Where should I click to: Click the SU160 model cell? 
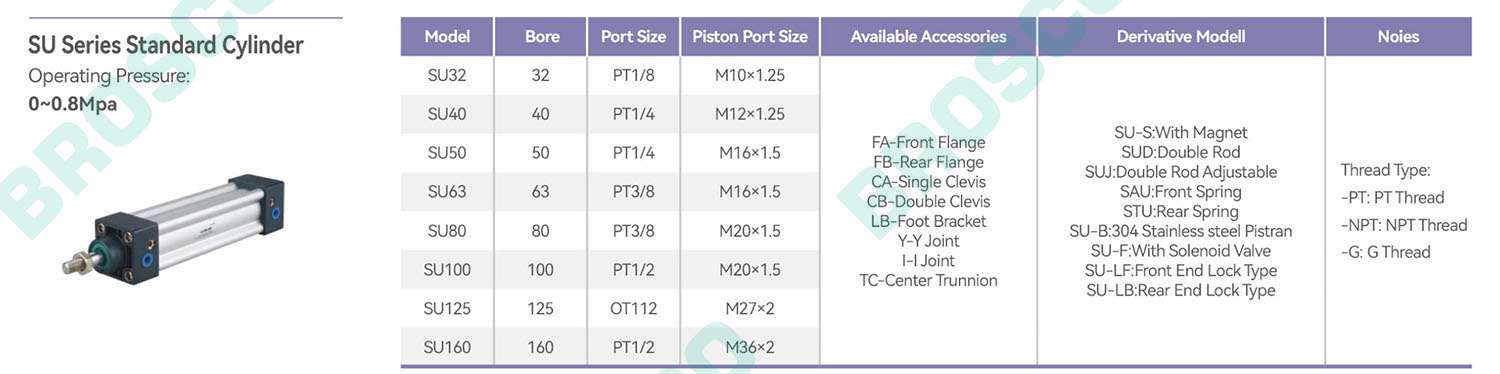point(447,347)
